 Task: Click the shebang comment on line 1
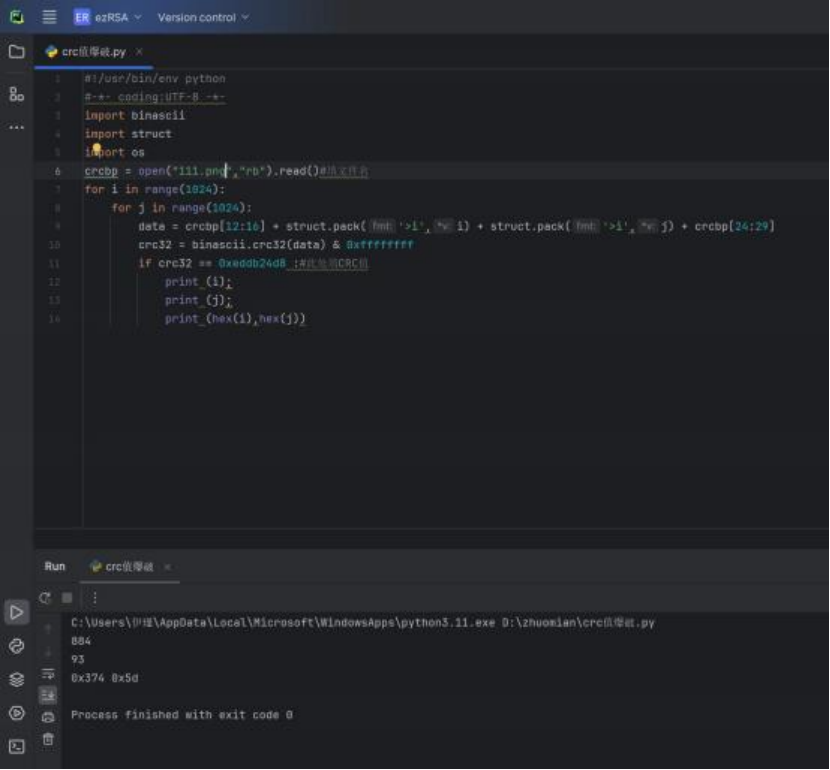coord(155,78)
